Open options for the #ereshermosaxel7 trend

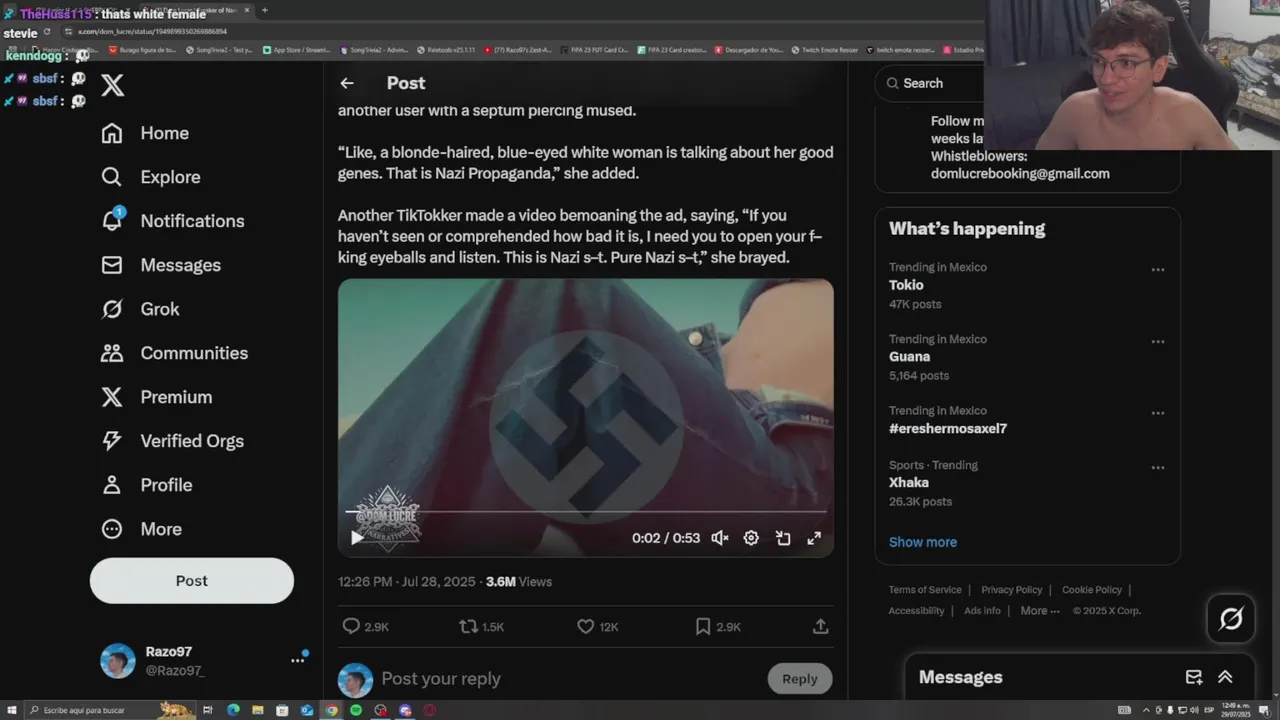coord(1157,413)
